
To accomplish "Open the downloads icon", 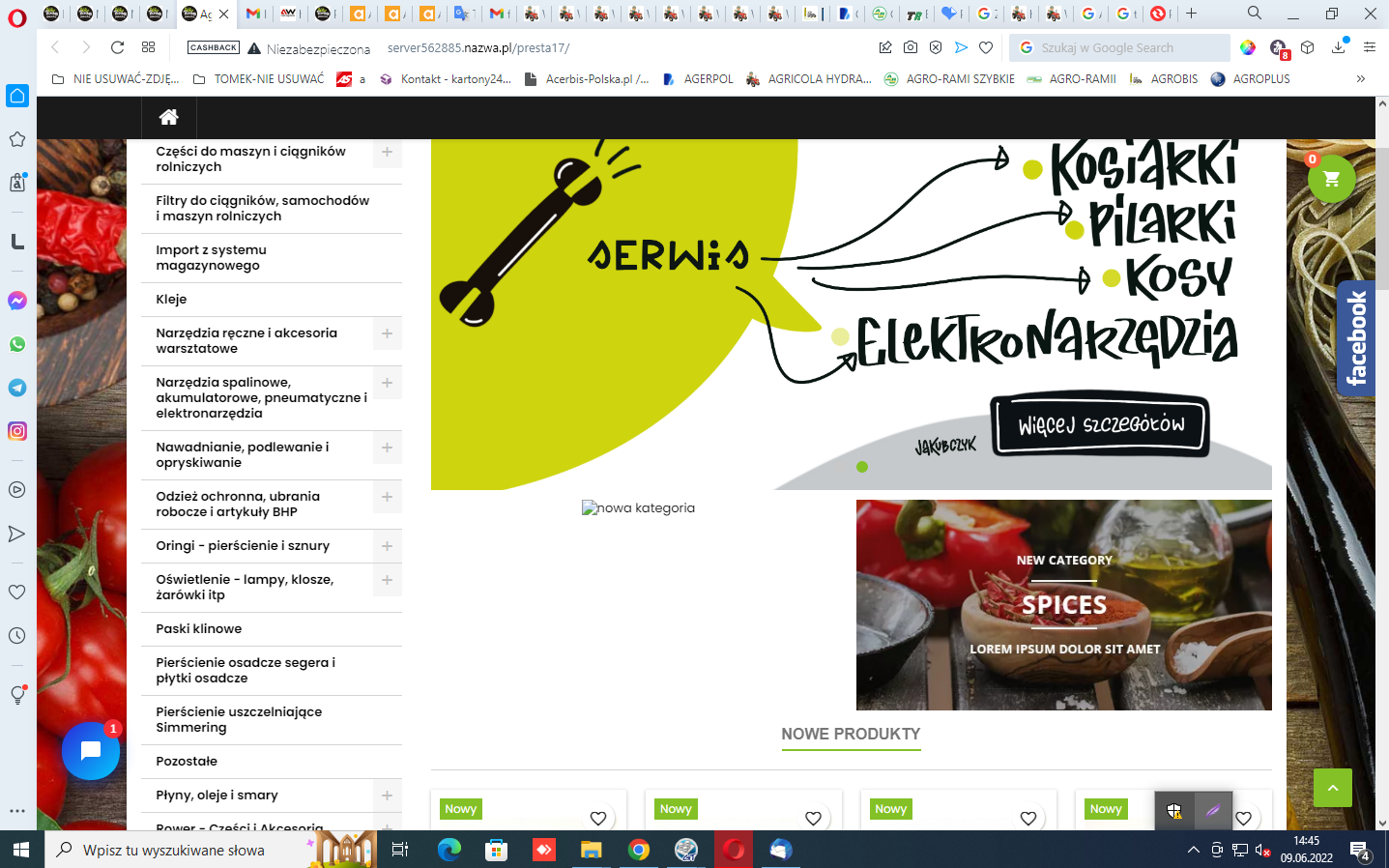I will (1339, 46).
